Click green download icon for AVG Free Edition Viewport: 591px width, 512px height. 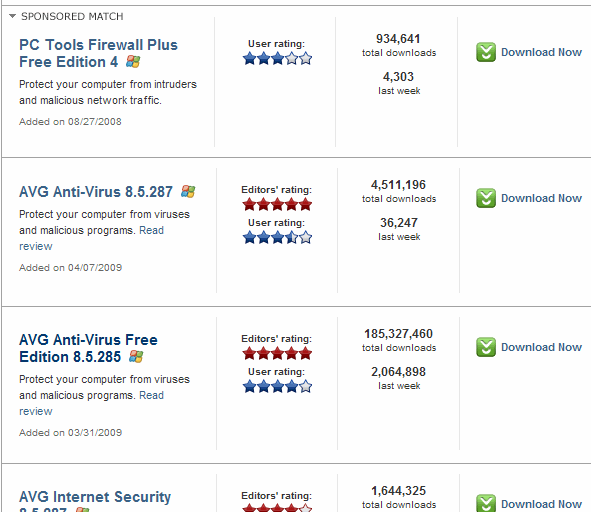[486, 347]
